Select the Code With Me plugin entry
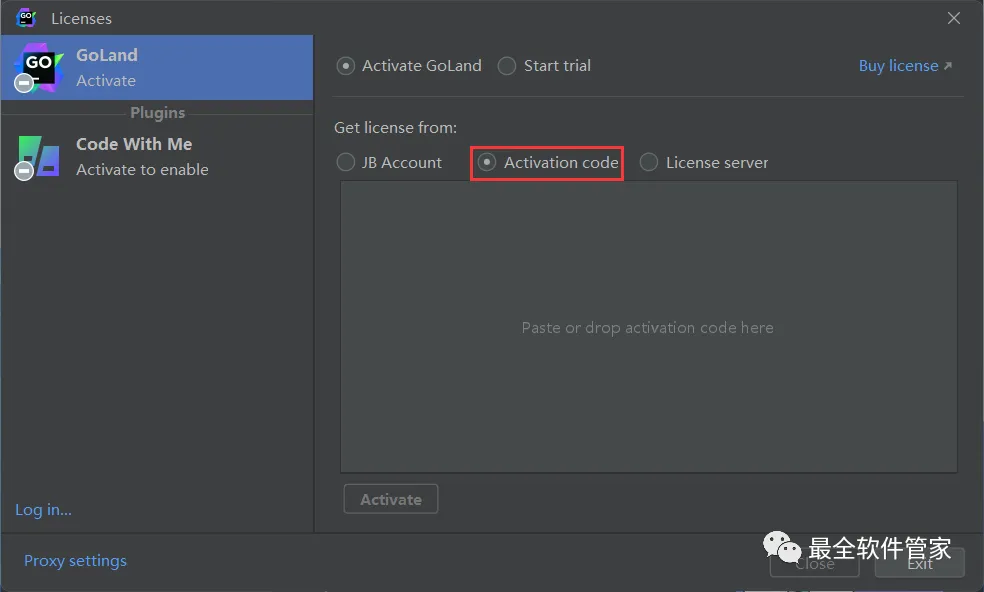Viewport: 984px width, 592px height. 157,157
